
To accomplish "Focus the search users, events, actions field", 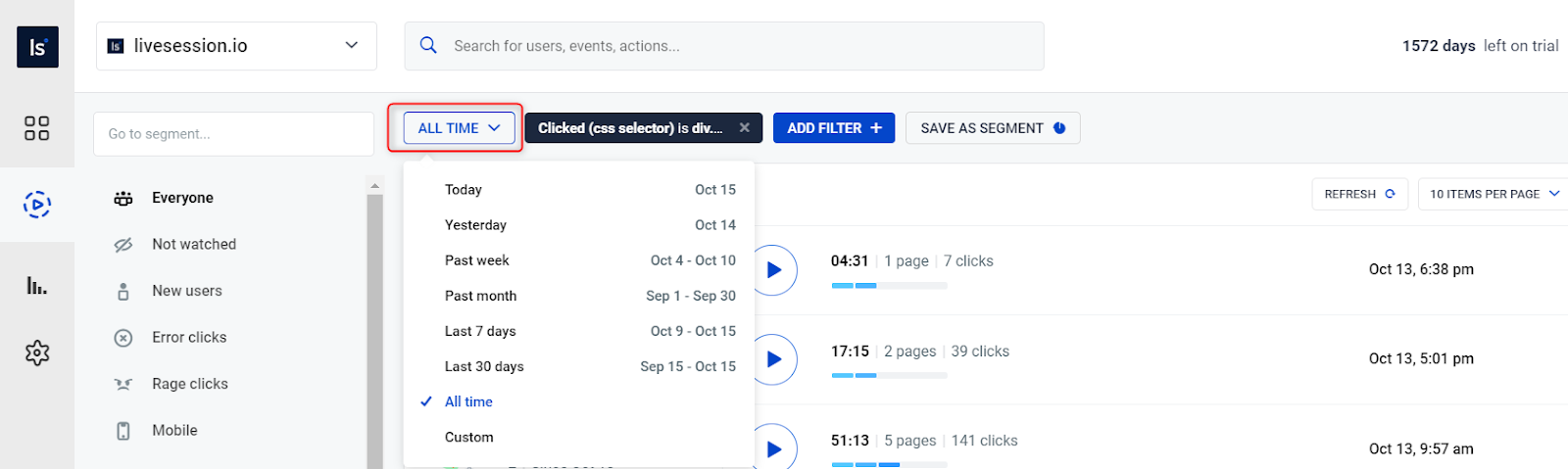I will 724,46.
